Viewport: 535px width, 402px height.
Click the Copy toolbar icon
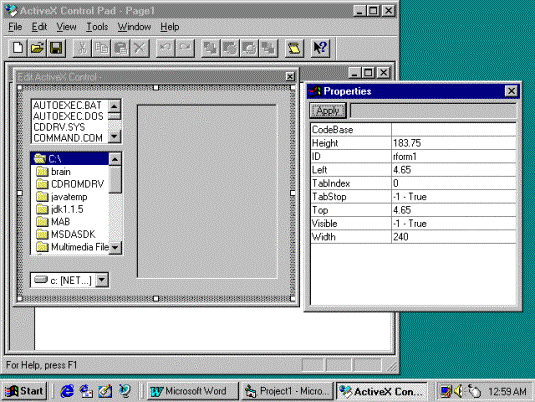(x=101, y=48)
